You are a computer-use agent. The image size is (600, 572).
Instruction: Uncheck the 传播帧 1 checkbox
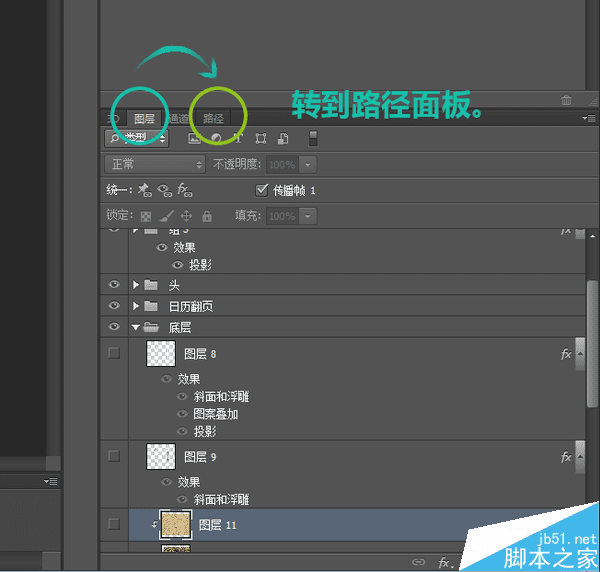click(x=261, y=190)
